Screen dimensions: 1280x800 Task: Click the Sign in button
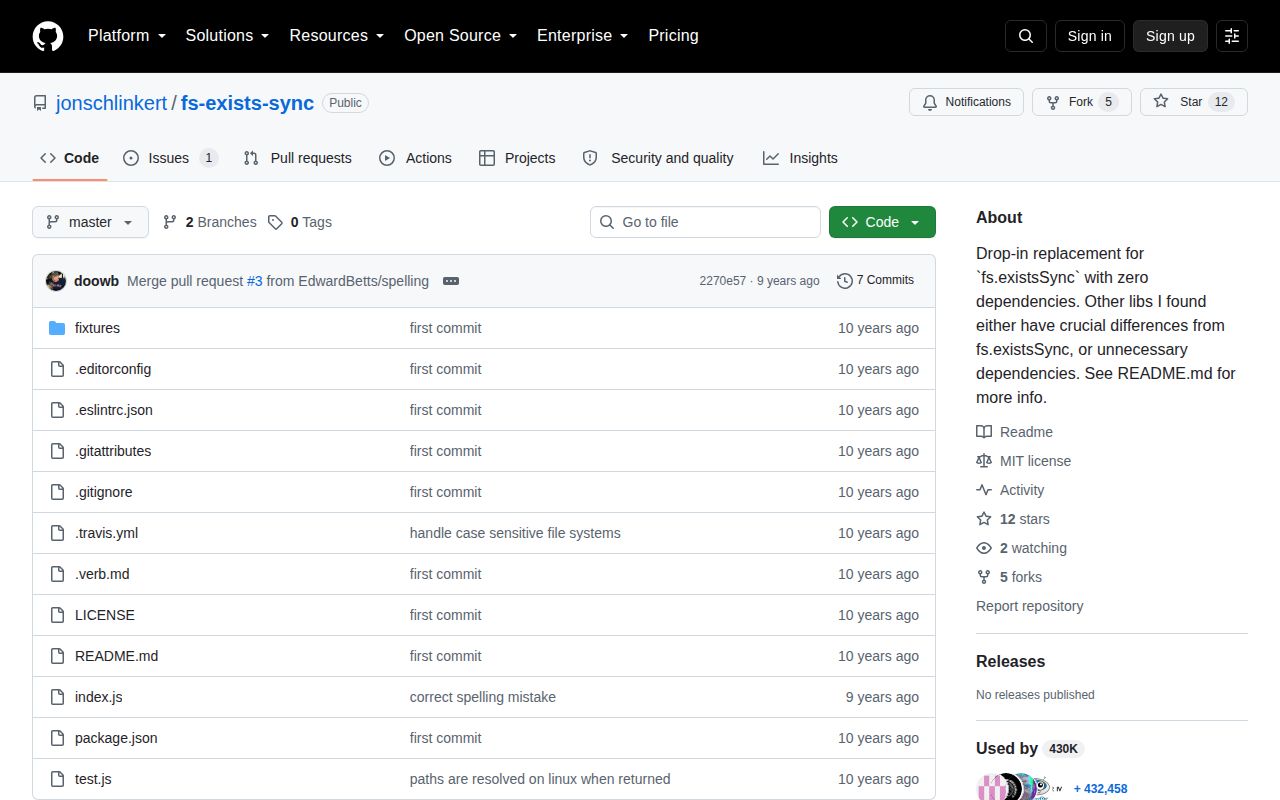point(1089,36)
